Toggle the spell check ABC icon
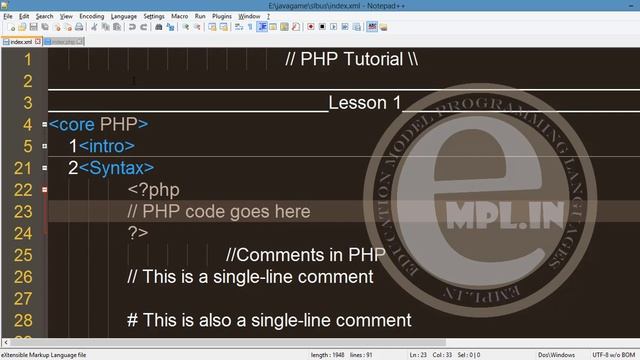The width and height of the screenshot is (640, 360). (372, 27)
